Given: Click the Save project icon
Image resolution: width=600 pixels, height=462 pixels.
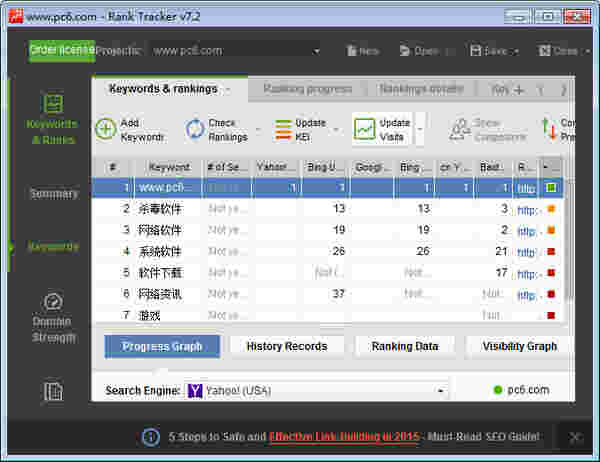Looking at the screenshot, I should pyautogui.click(x=476, y=51).
